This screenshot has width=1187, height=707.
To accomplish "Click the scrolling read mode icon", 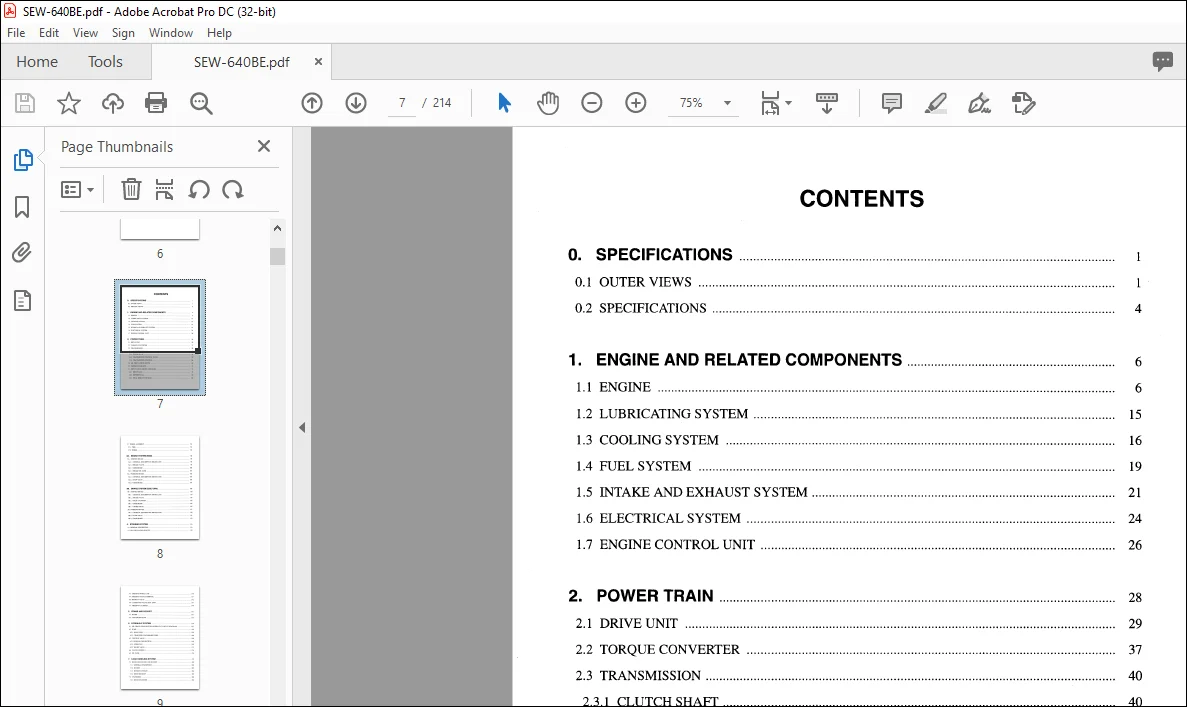I will (827, 103).
